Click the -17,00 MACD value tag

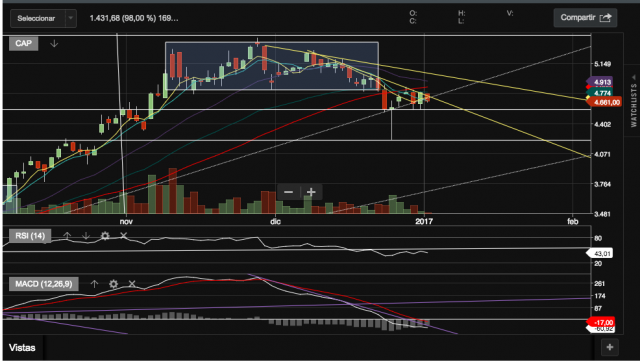[600, 322]
